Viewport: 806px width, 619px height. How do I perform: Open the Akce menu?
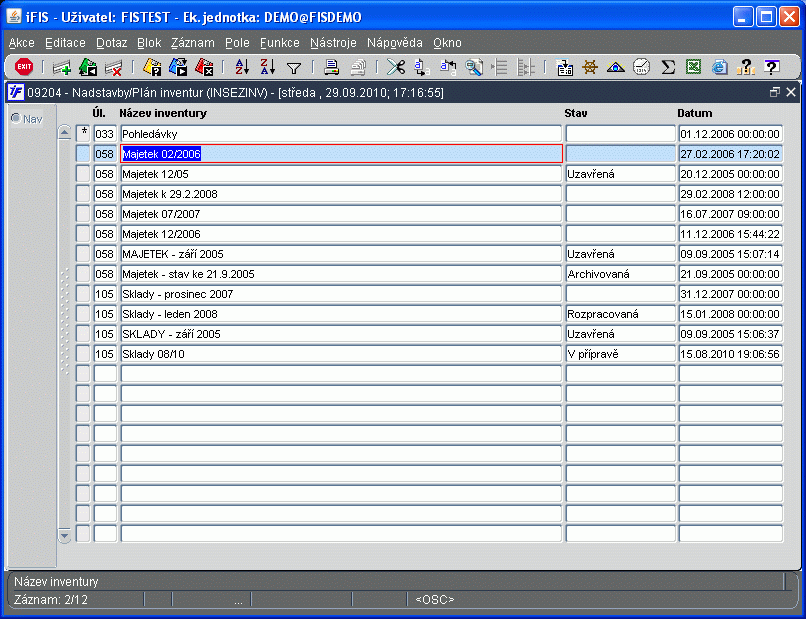(x=22, y=43)
